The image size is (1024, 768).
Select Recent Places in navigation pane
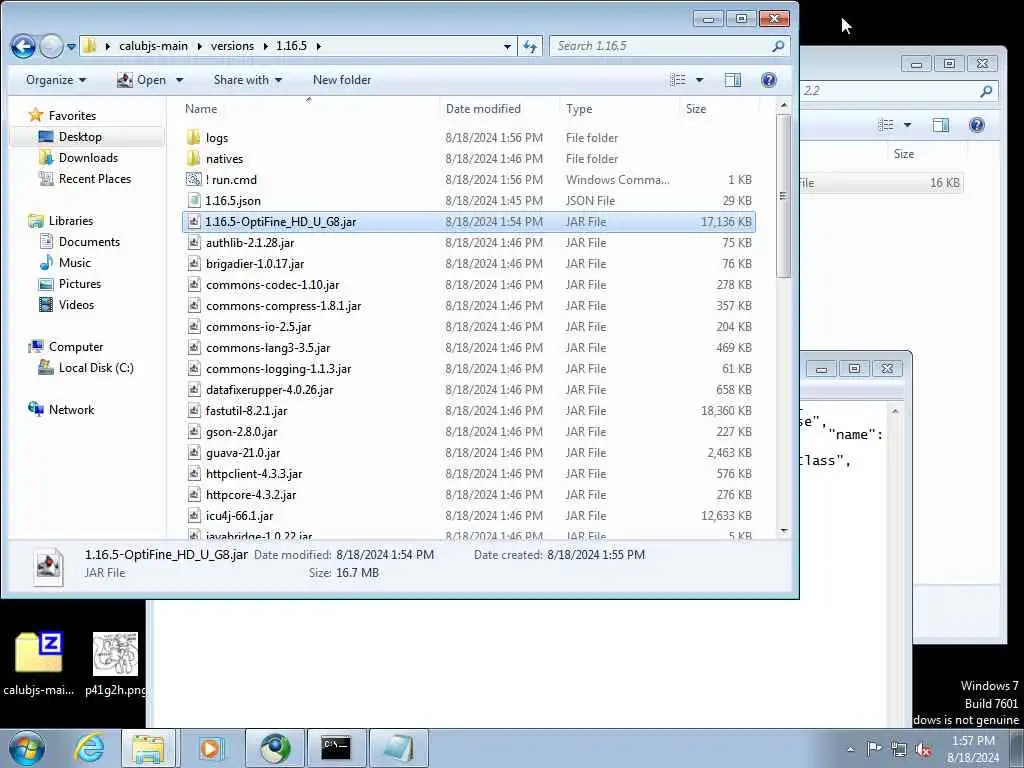tap(95, 178)
